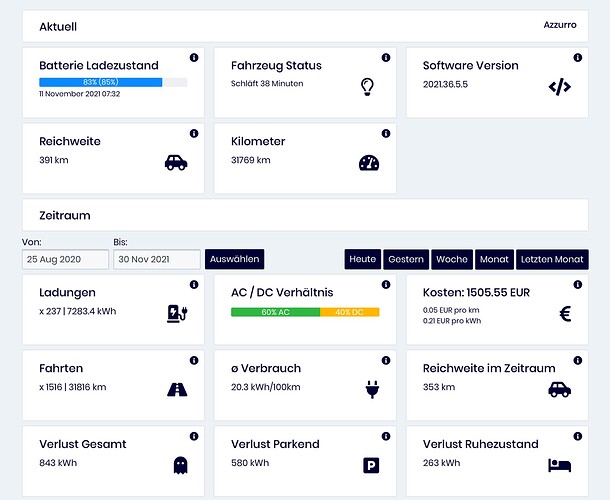Click the Kosten: 1505.55 EUR heading
Screen dimensions: 610x500
coord(477,293)
